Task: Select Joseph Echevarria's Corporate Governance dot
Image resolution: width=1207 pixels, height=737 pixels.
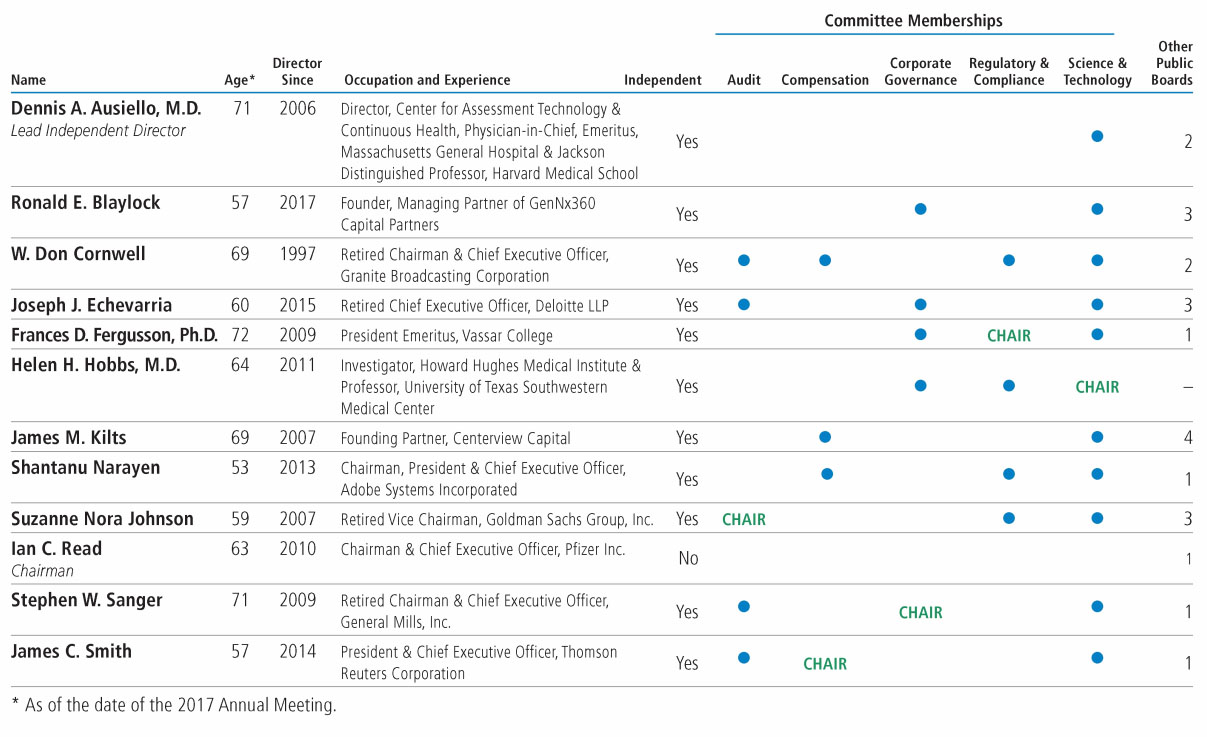Action: [920, 304]
